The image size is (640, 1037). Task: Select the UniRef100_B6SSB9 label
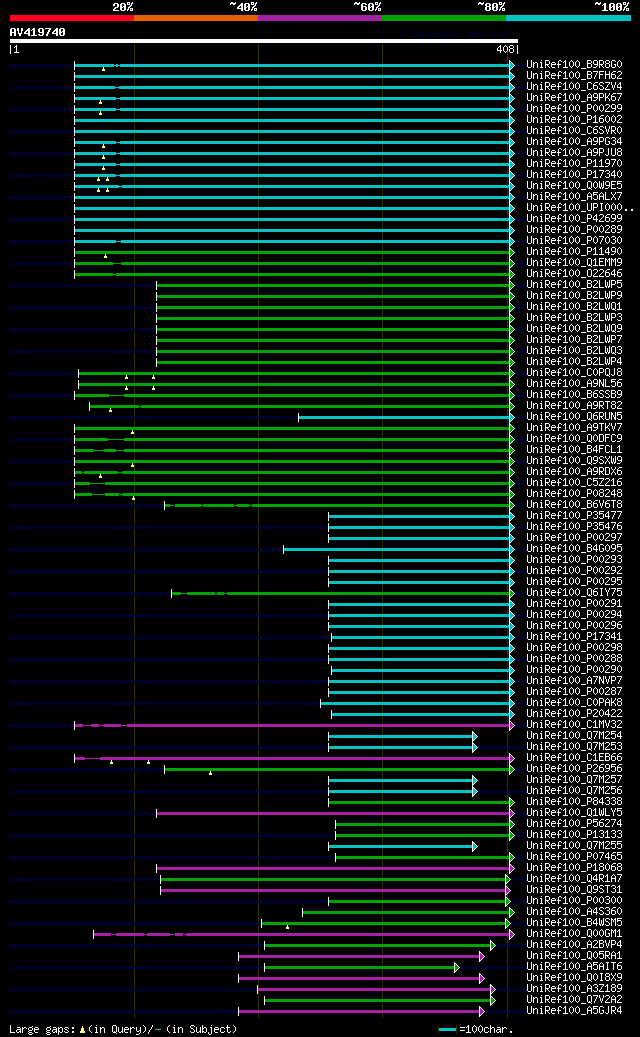point(574,395)
